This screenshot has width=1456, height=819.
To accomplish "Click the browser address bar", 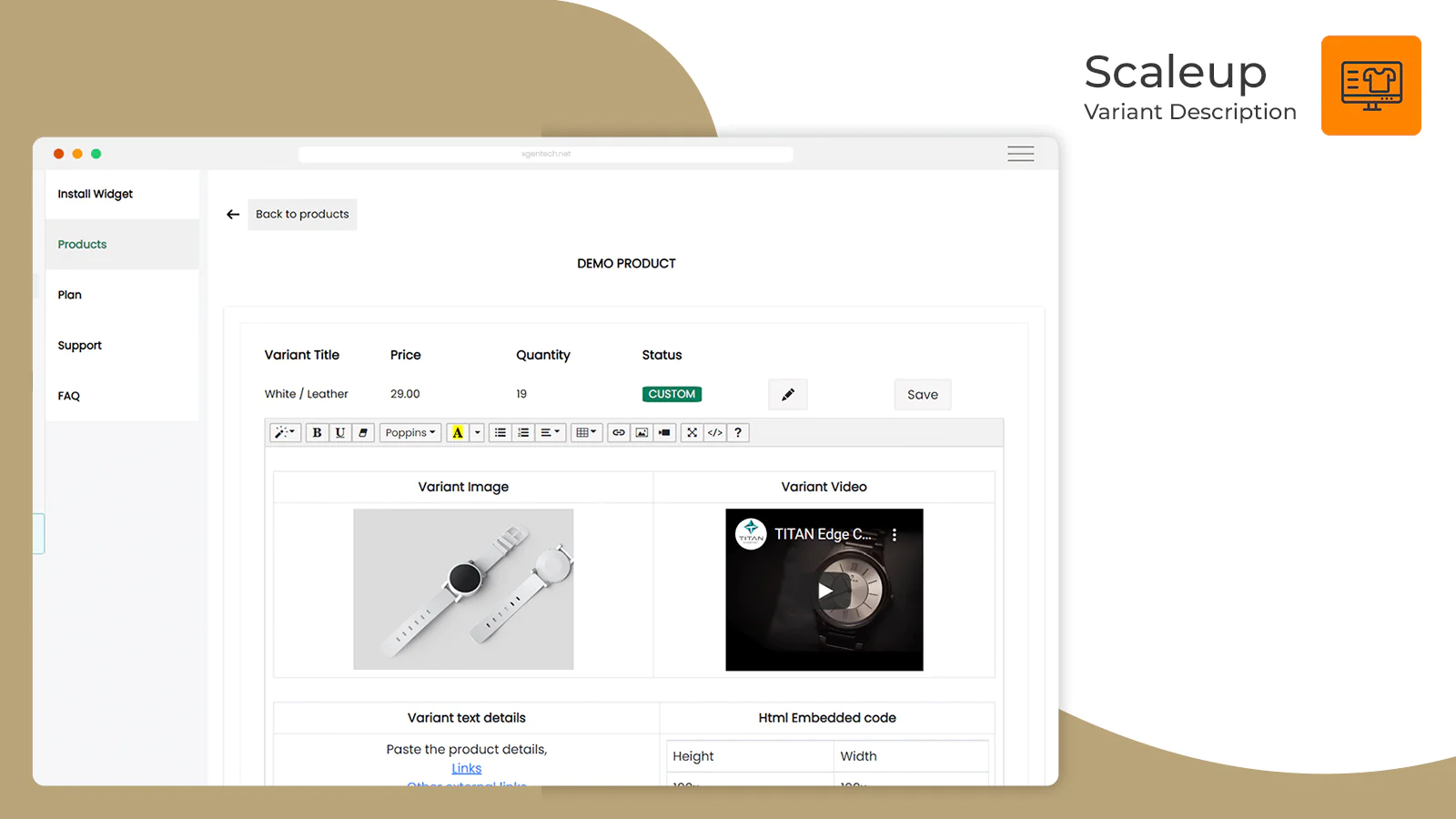I will [x=546, y=154].
